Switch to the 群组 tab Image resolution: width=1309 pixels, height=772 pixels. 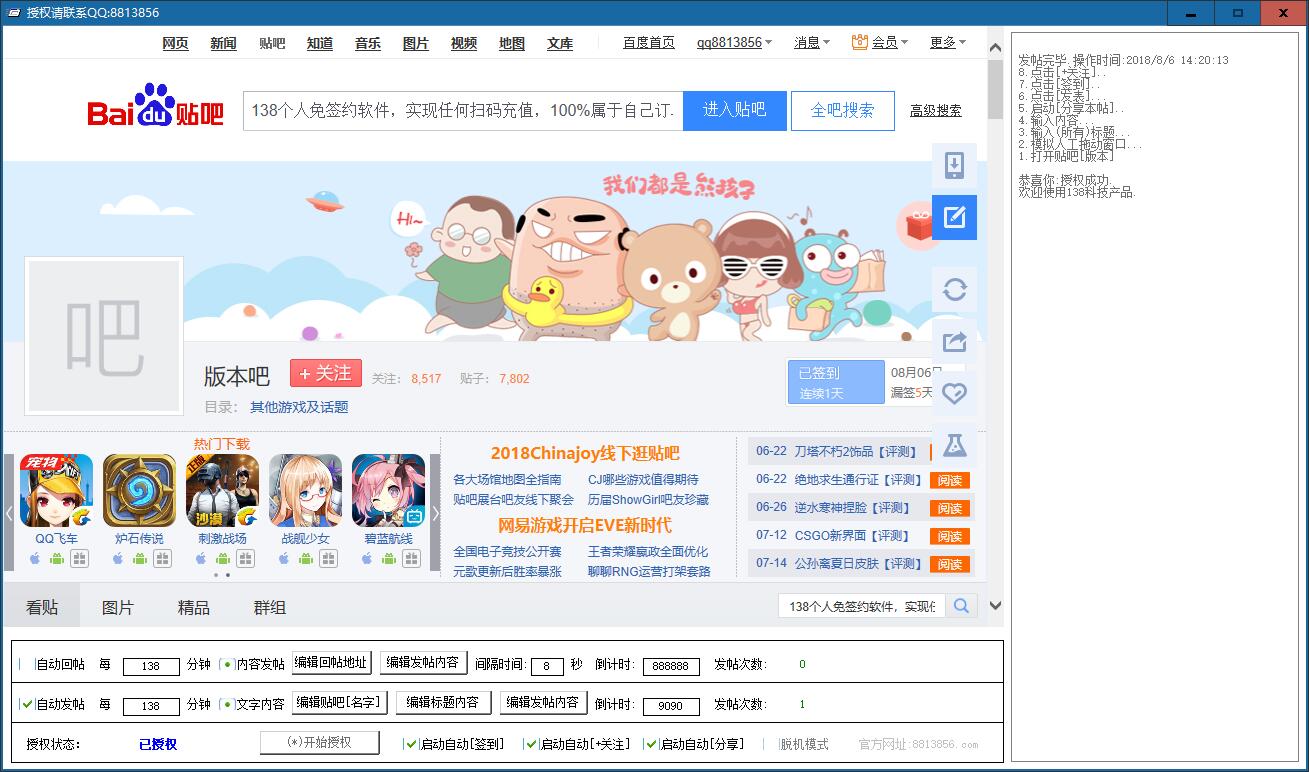pyautogui.click(x=270, y=607)
